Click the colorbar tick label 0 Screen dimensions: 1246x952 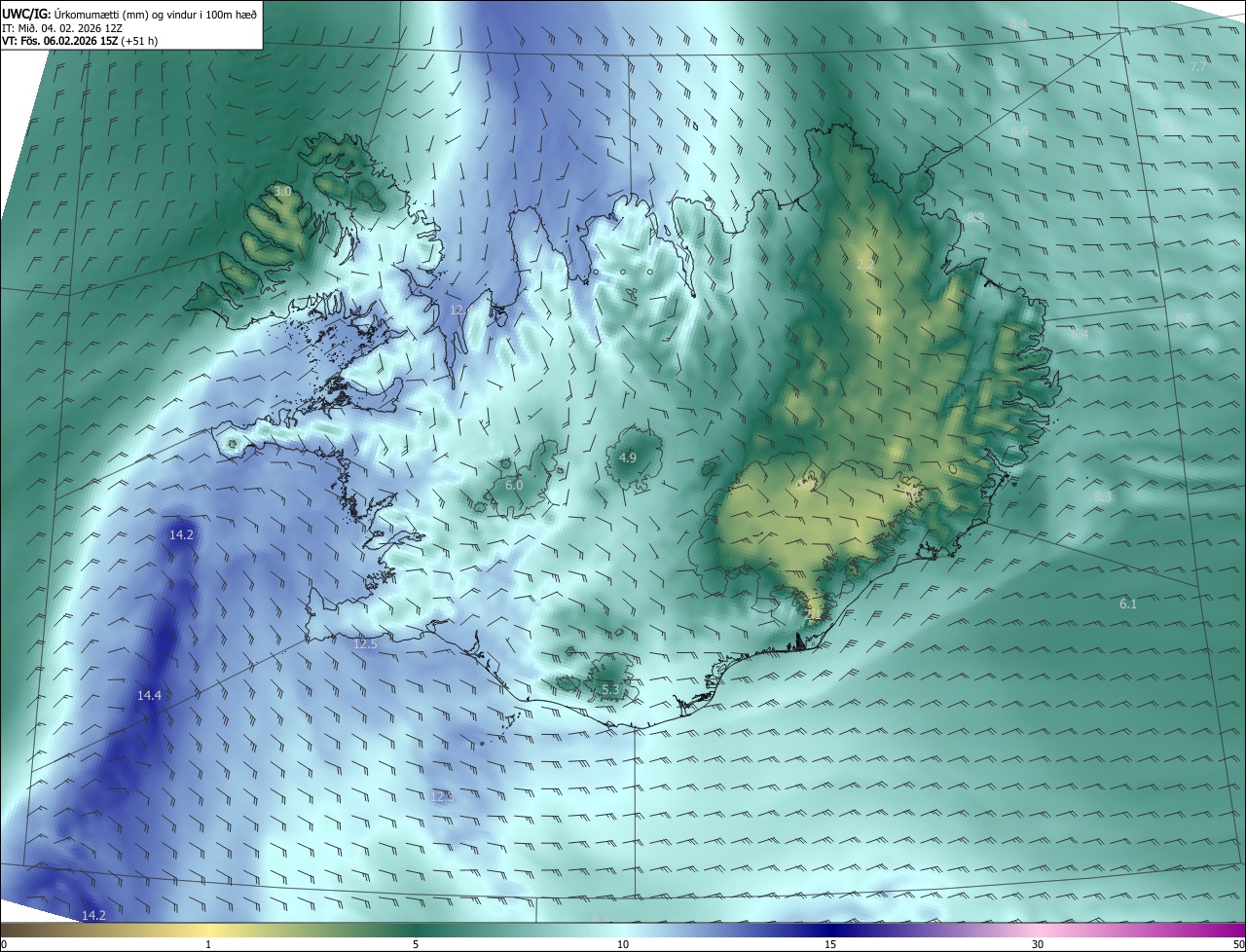coord(4,944)
